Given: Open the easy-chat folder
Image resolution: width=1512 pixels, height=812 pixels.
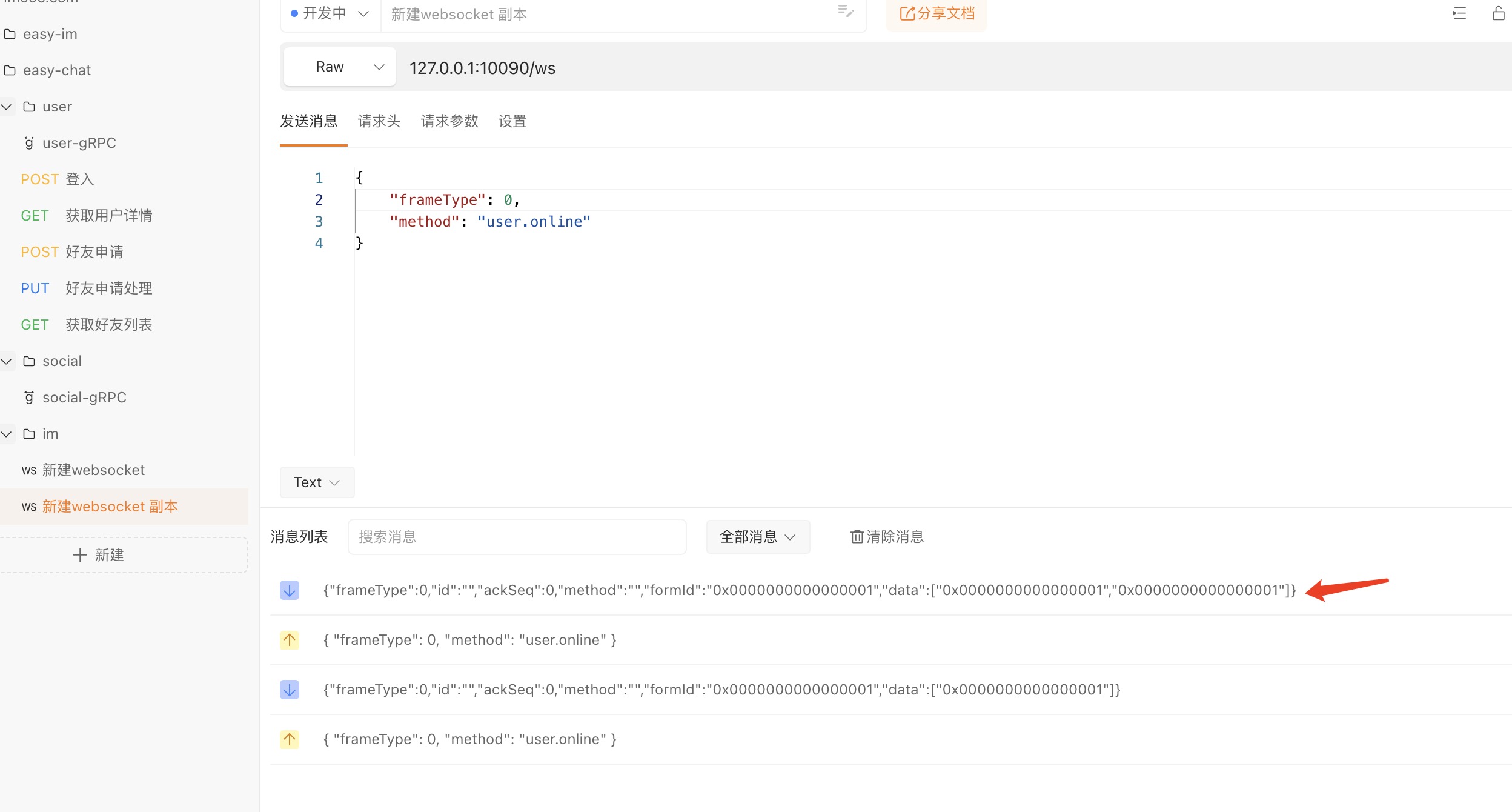Looking at the screenshot, I should pyautogui.click(x=56, y=70).
